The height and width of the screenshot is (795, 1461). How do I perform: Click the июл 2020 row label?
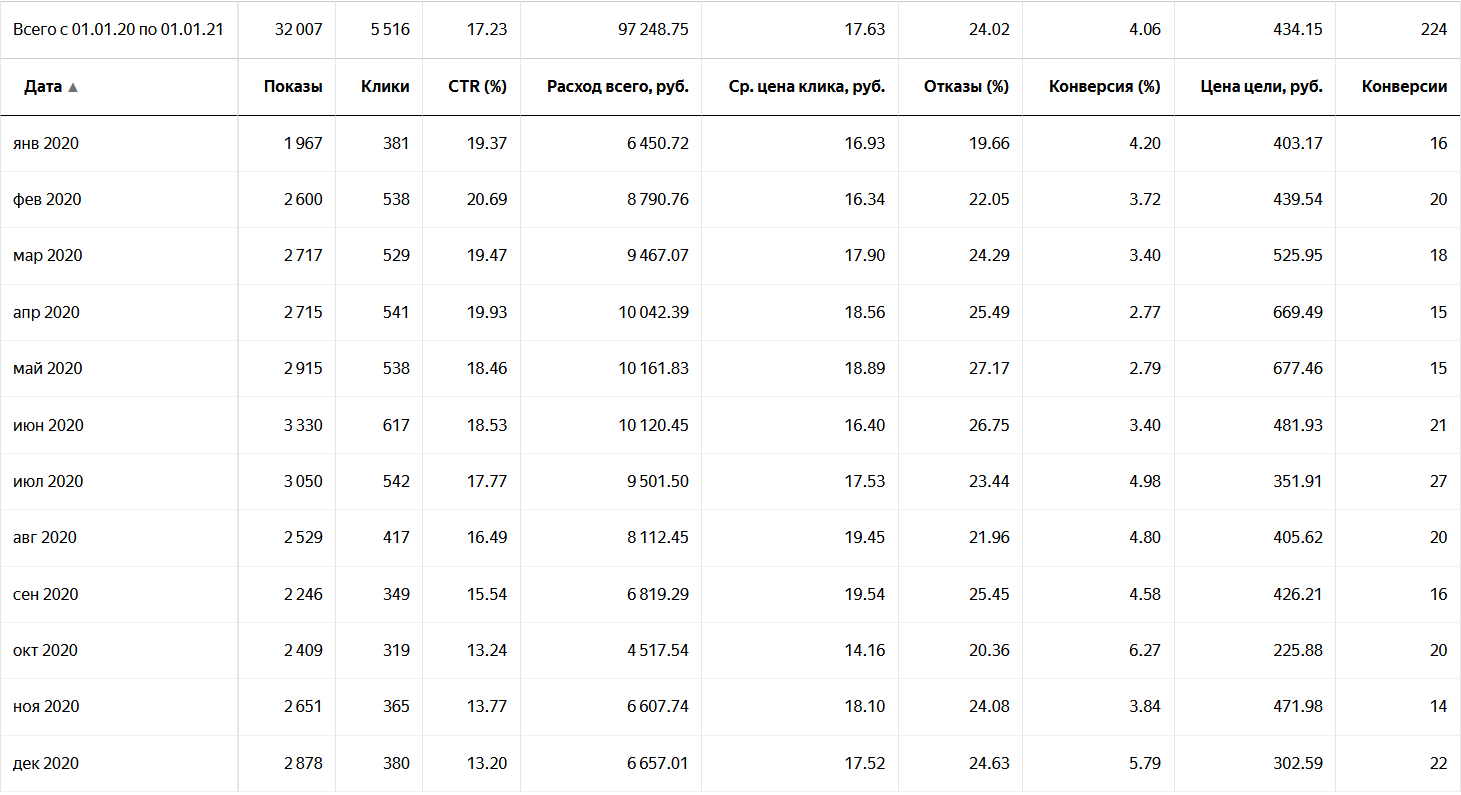[x=48, y=482]
